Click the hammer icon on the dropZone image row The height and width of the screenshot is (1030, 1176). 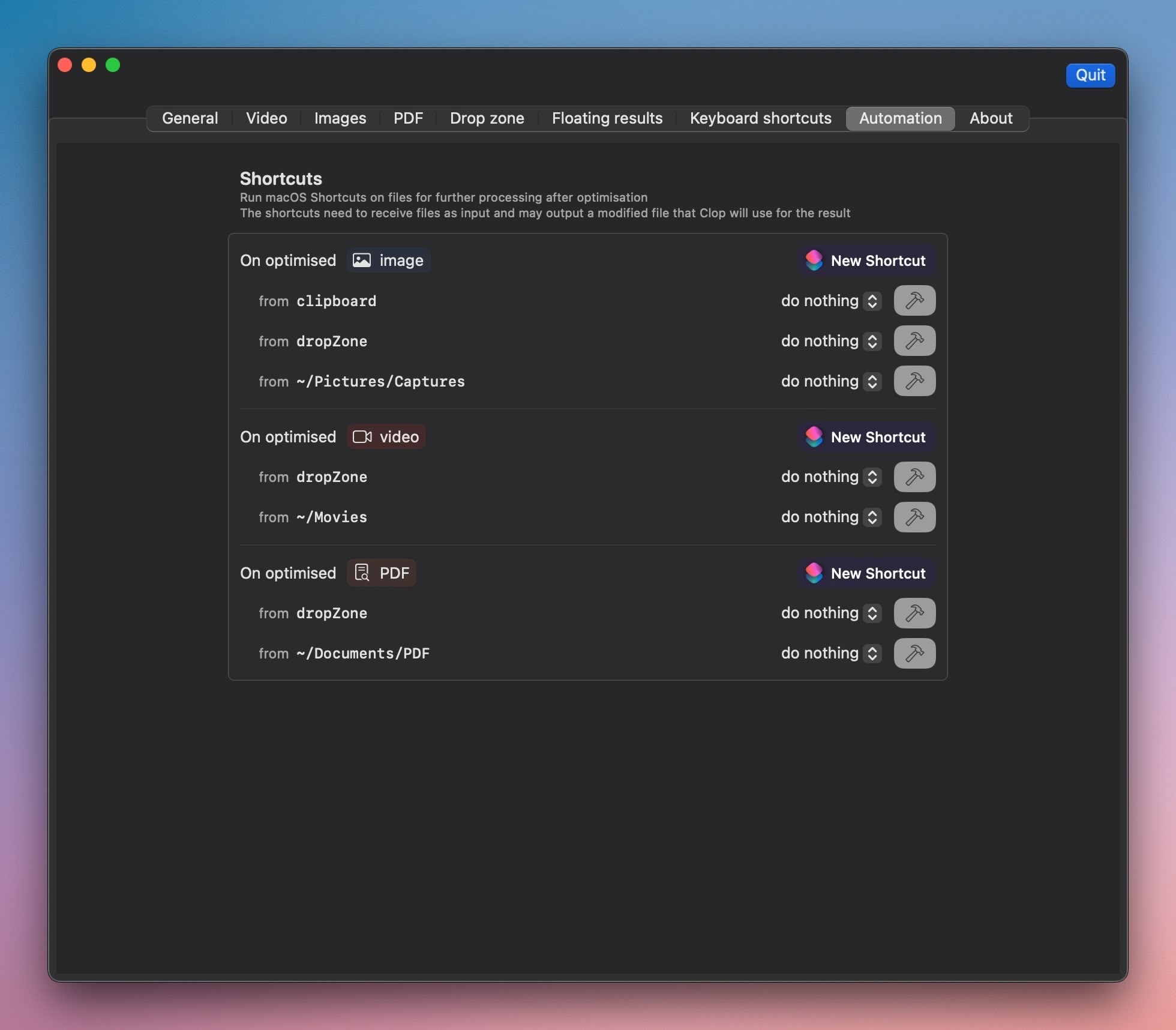pyautogui.click(x=914, y=341)
